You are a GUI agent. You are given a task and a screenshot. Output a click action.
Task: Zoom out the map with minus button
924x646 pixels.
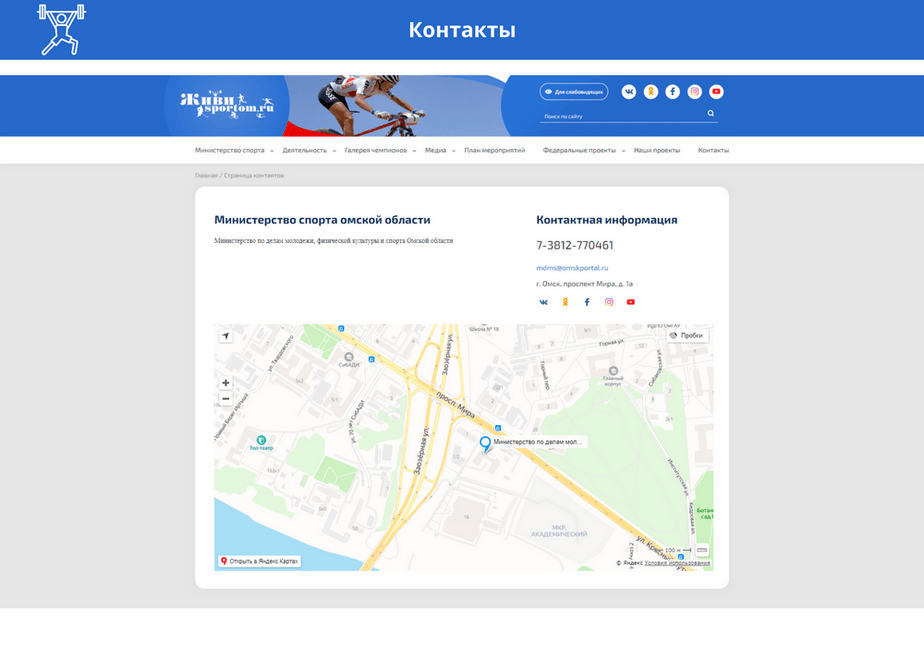226,399
